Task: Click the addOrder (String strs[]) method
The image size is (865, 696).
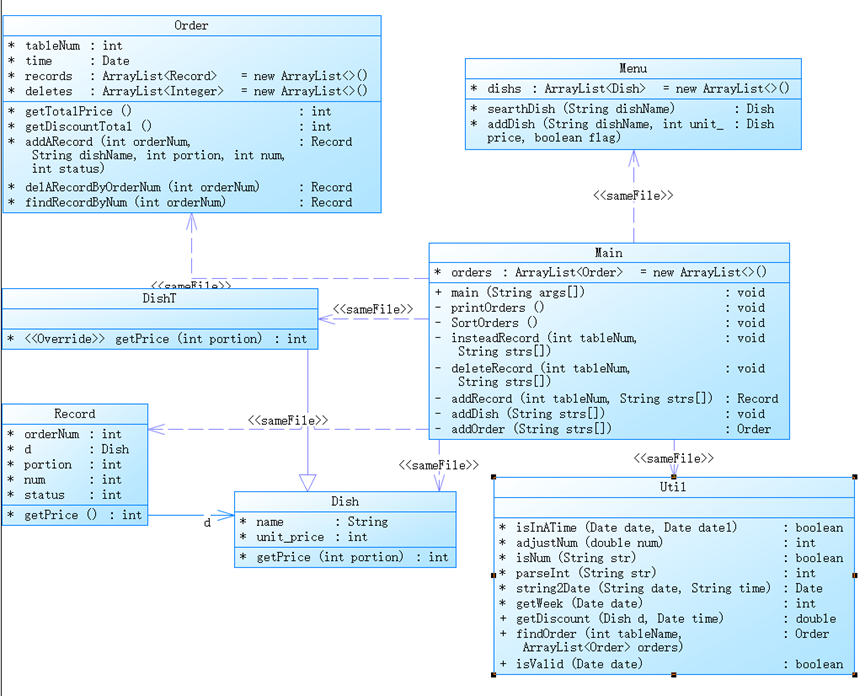Action: [602, 429]
